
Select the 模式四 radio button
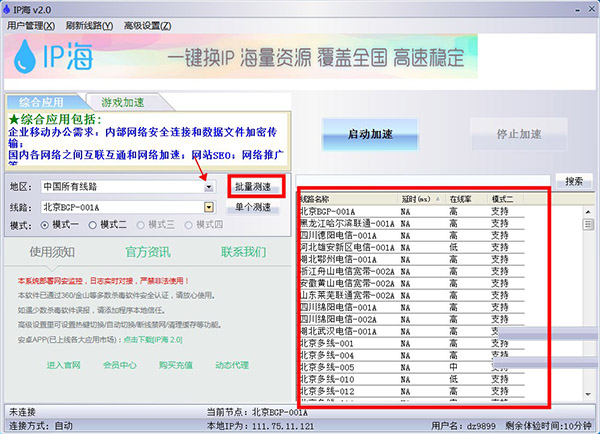point(188,225)
